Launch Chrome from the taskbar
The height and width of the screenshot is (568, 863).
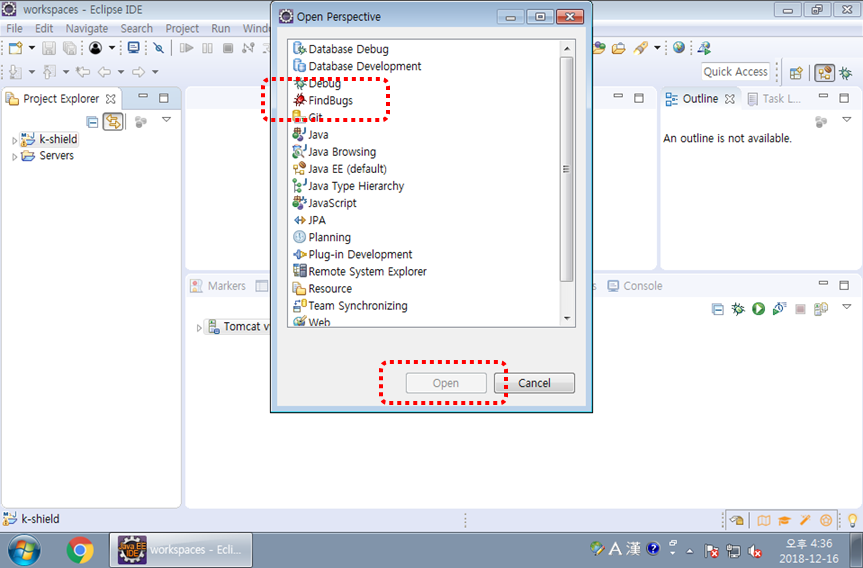pos(80,550)
